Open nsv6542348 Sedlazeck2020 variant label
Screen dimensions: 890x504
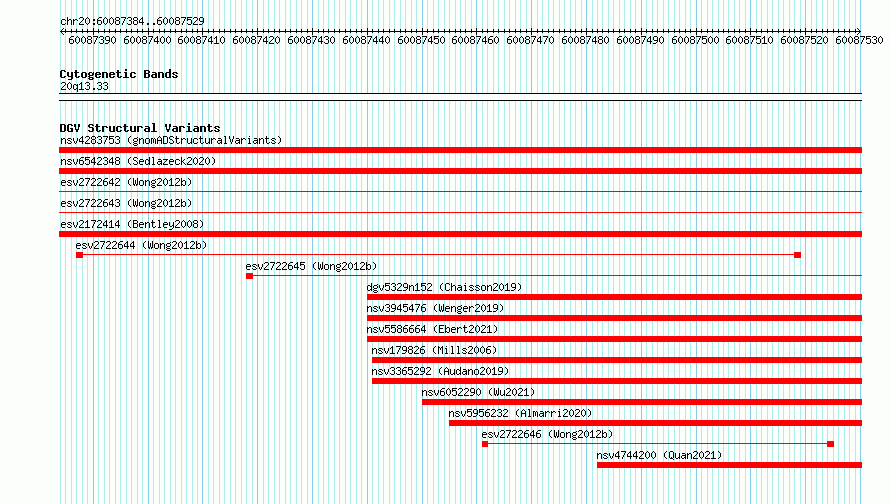tap(138, 161)
